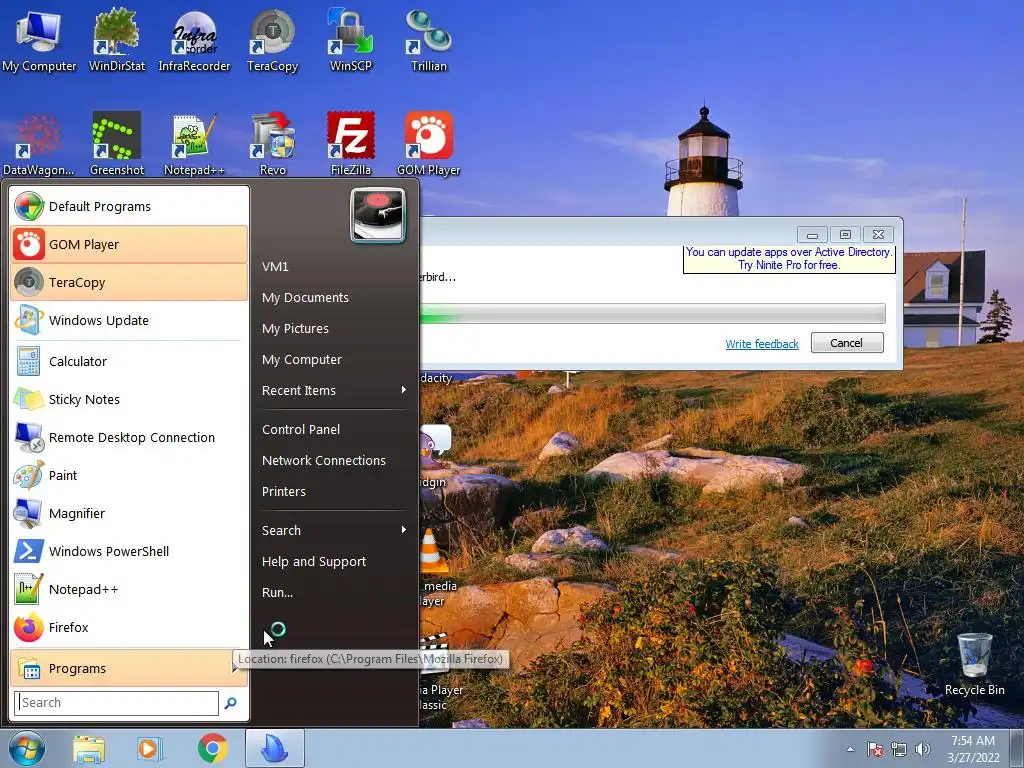Open the Revo desktop shortcut
The height and width of the screenshot is (768, 1024).
[272, 144]
